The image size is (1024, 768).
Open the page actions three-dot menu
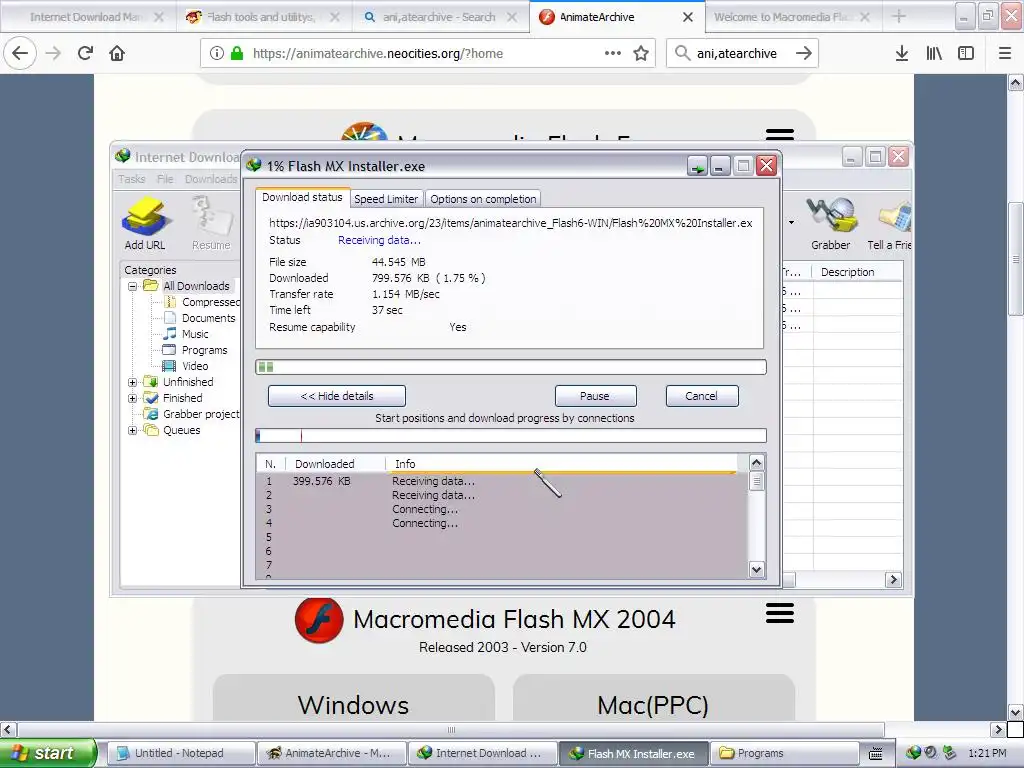coord(613,53)
